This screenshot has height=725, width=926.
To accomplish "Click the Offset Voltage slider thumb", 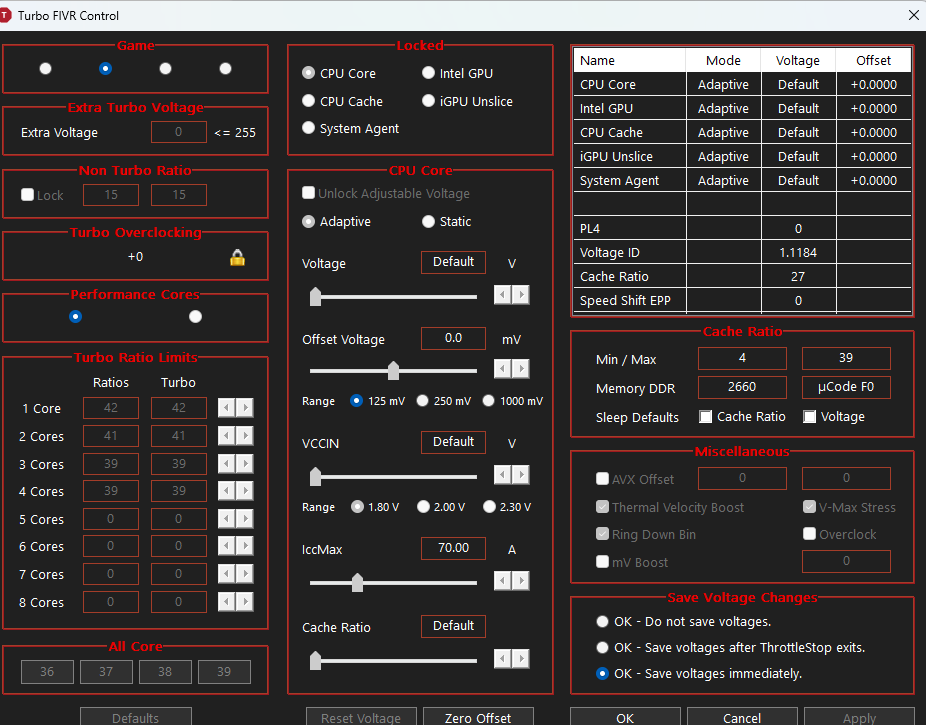I will pos(393,370).
